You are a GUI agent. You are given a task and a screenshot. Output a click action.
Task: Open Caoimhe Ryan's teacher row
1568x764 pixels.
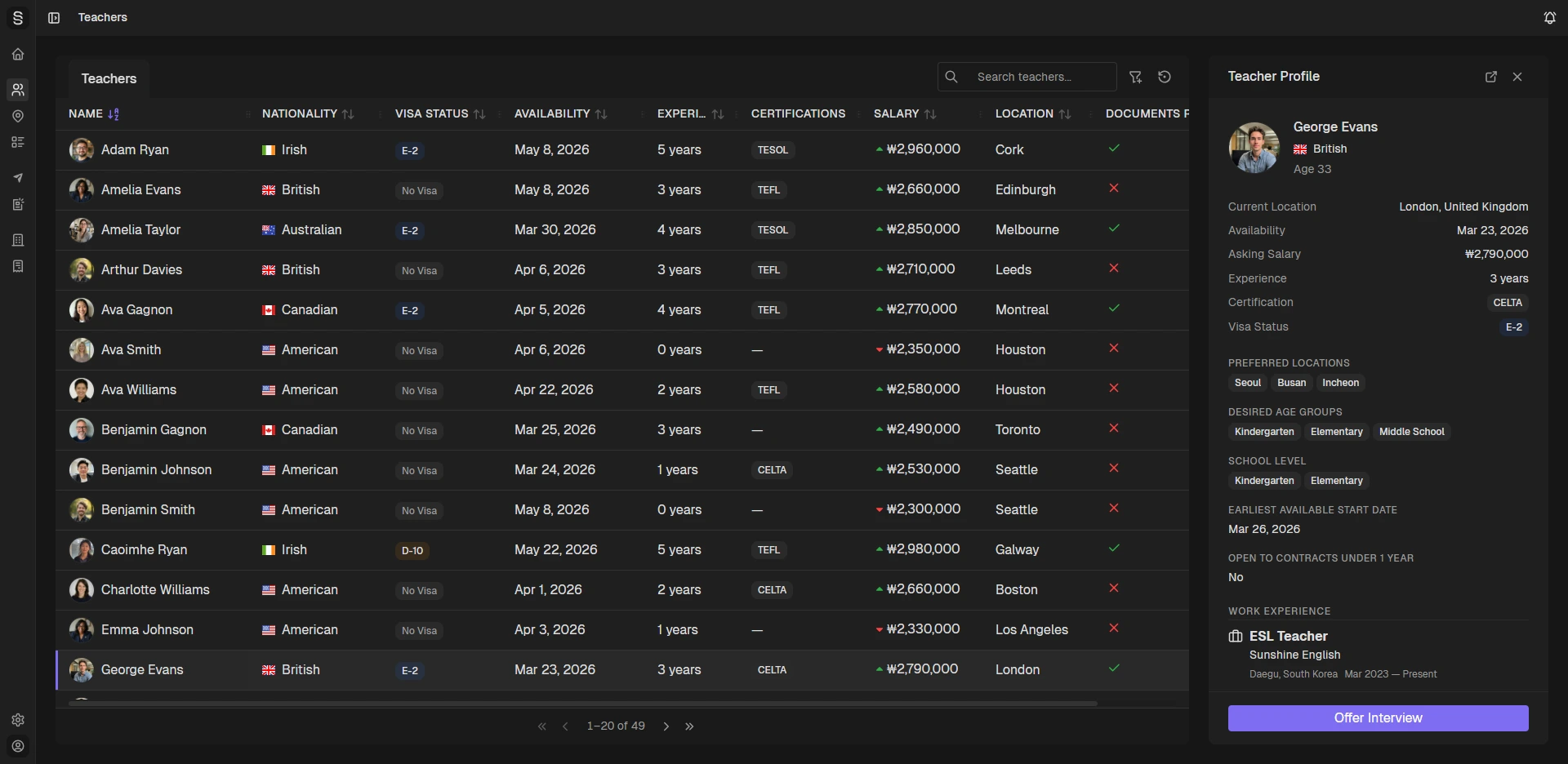click(144, 550)
